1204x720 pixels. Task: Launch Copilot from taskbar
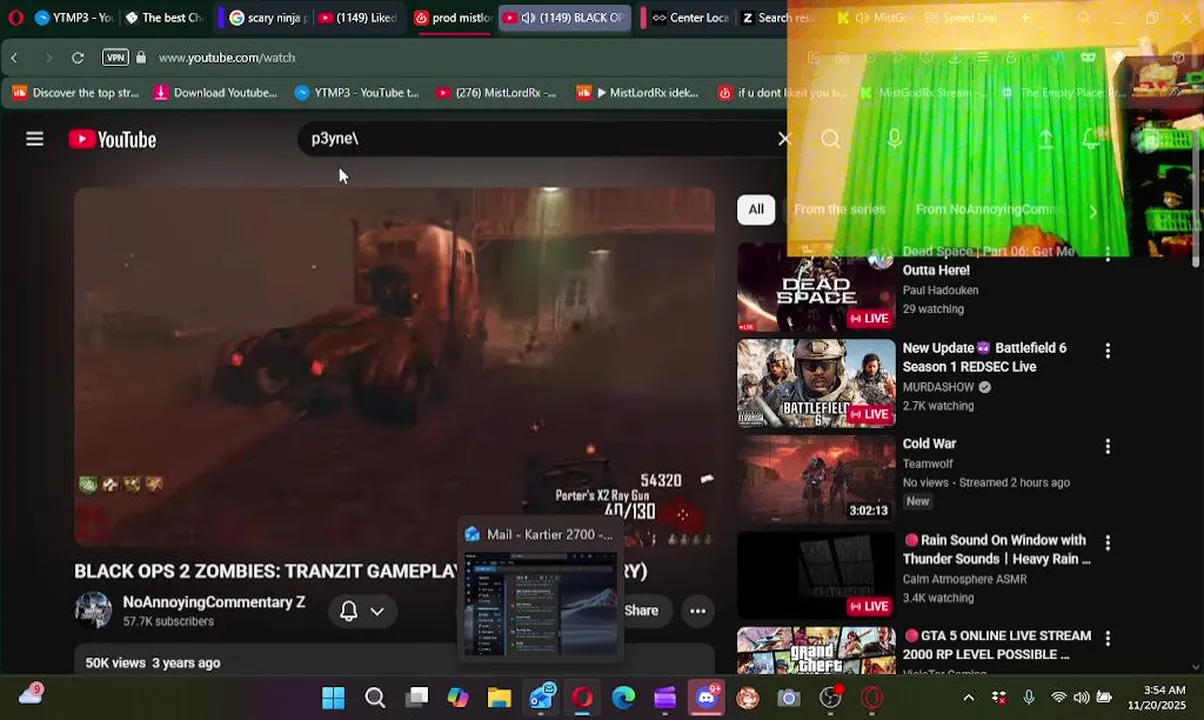458,697
